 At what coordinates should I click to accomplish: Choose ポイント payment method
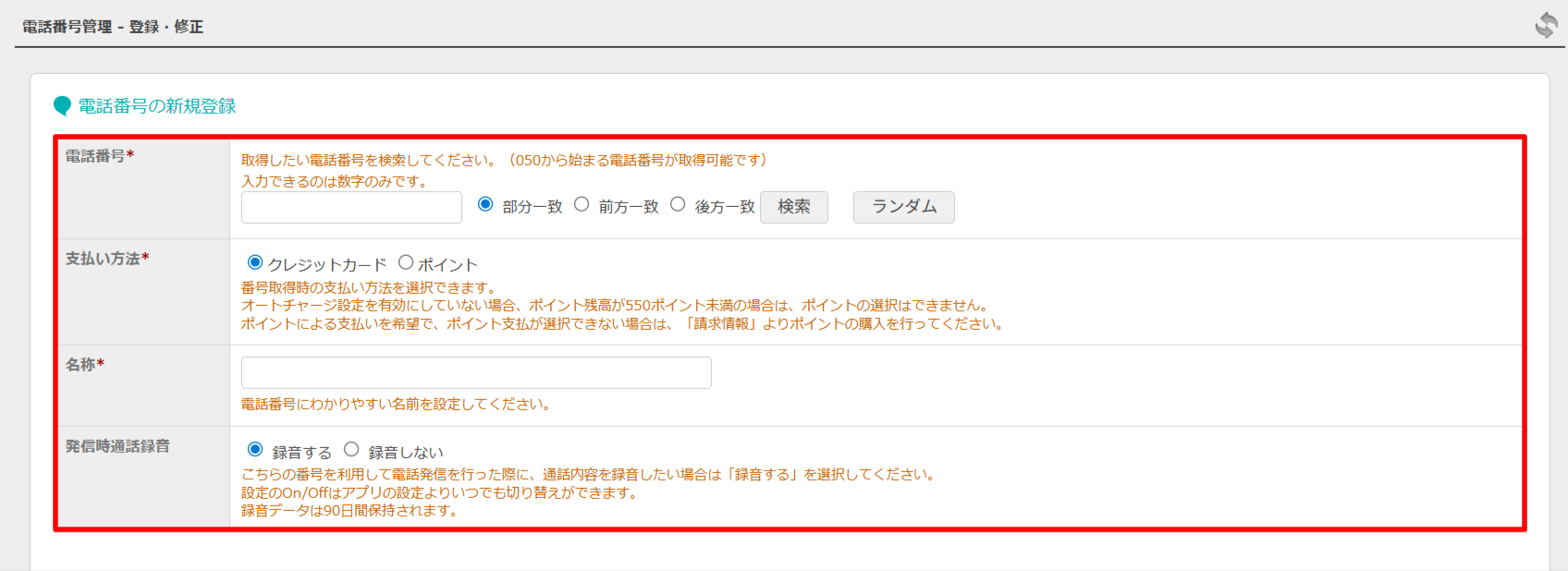pyautogui.click(x=406, y=262)
